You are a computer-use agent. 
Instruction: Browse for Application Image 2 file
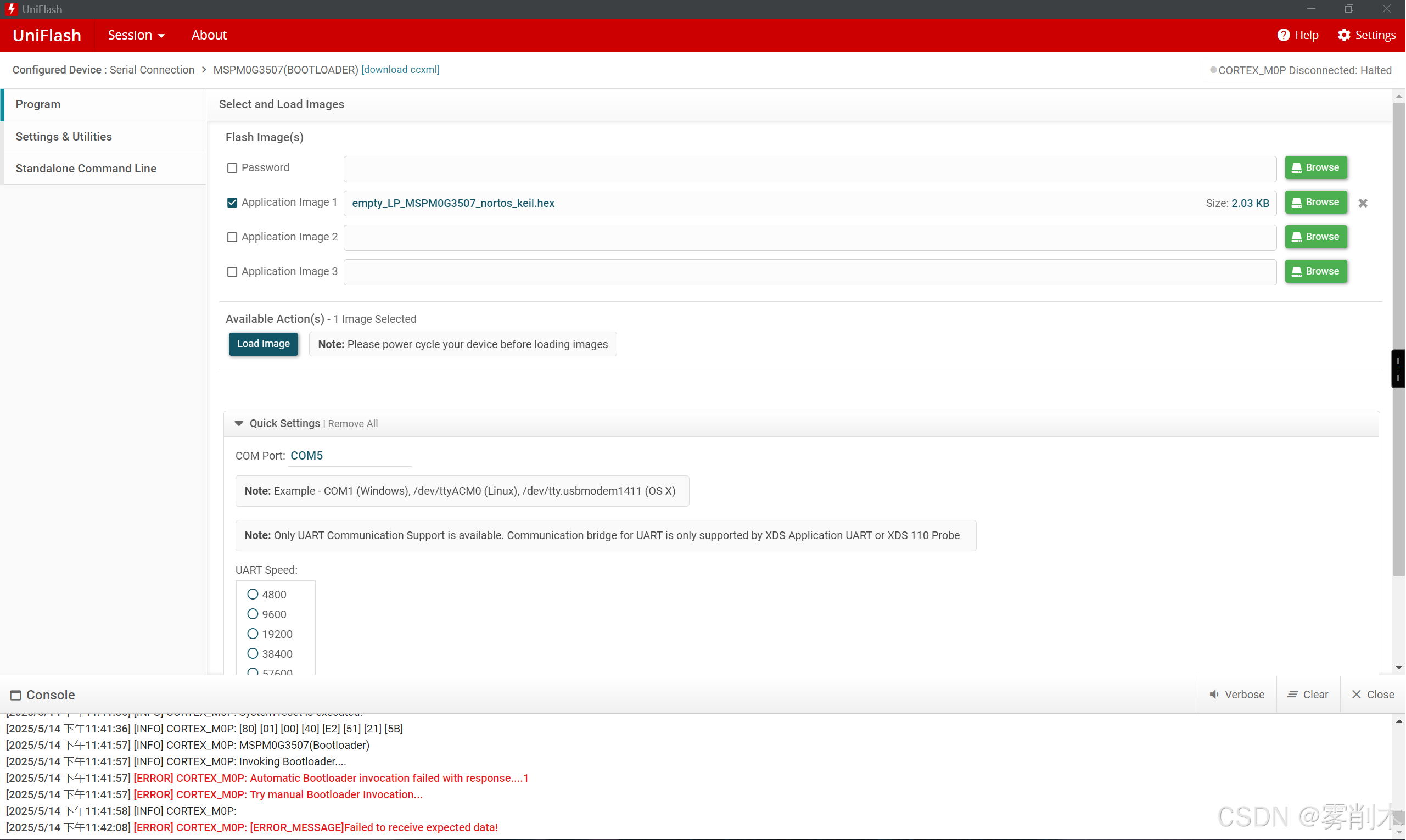[1316, 237]
